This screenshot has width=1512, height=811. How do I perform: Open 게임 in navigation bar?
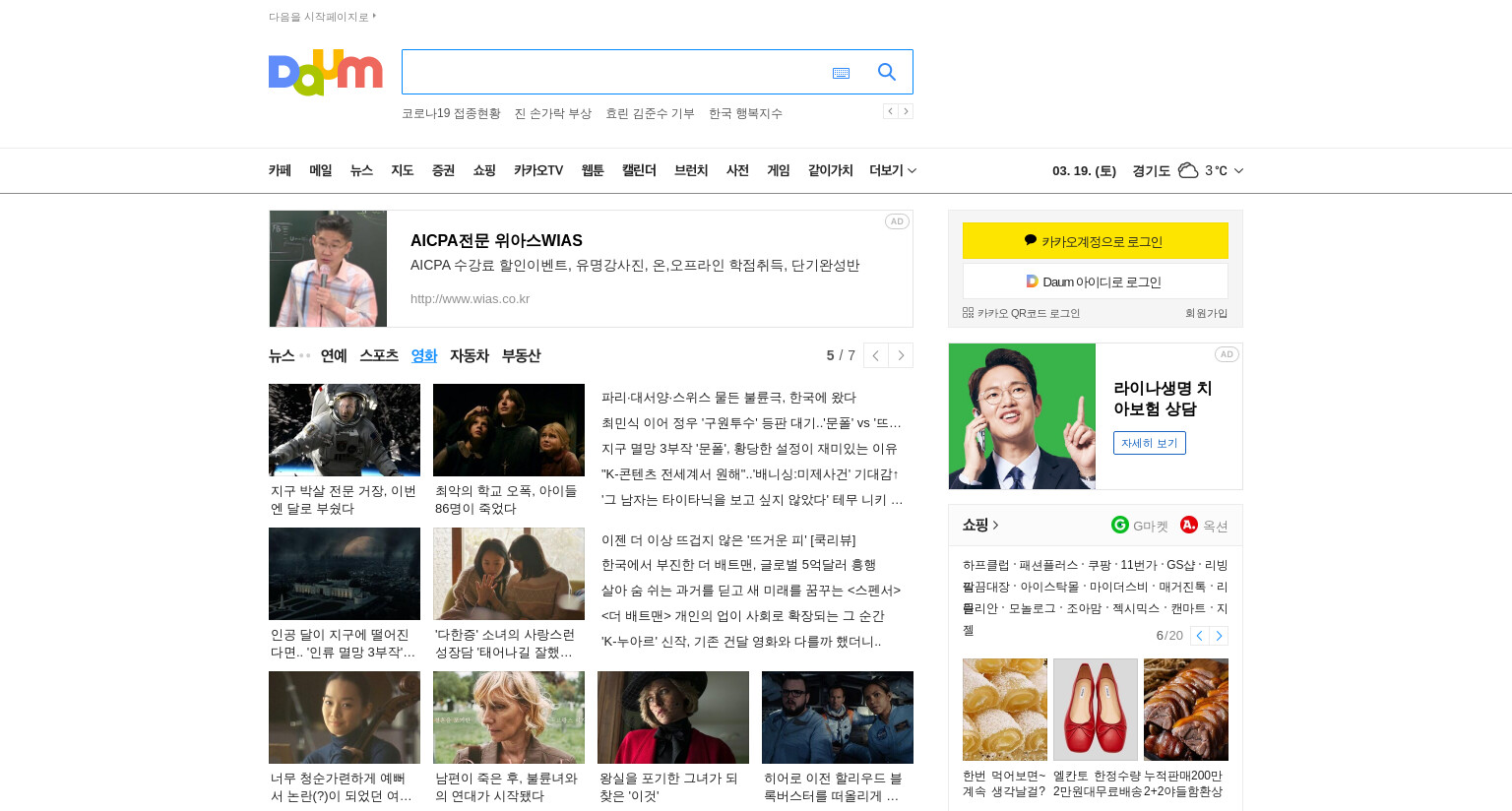coord(779,170)
